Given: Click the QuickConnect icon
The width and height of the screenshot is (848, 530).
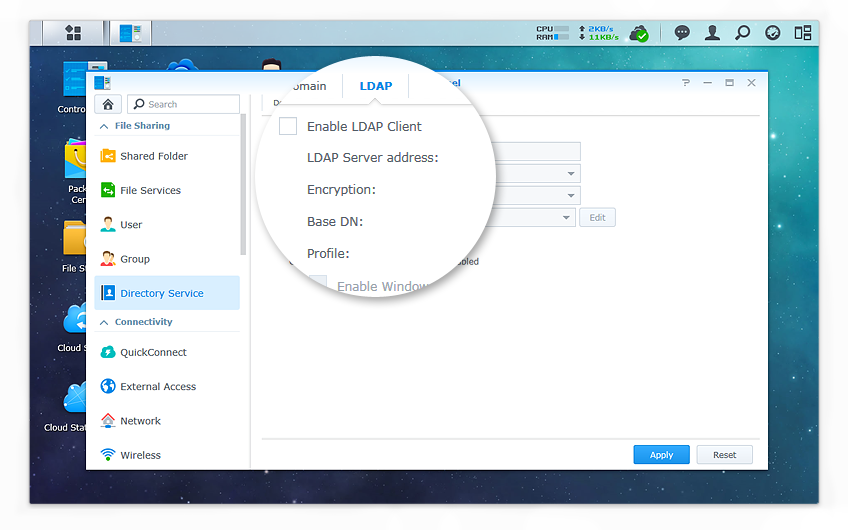Looking at the screenshot, I should 108,352.
